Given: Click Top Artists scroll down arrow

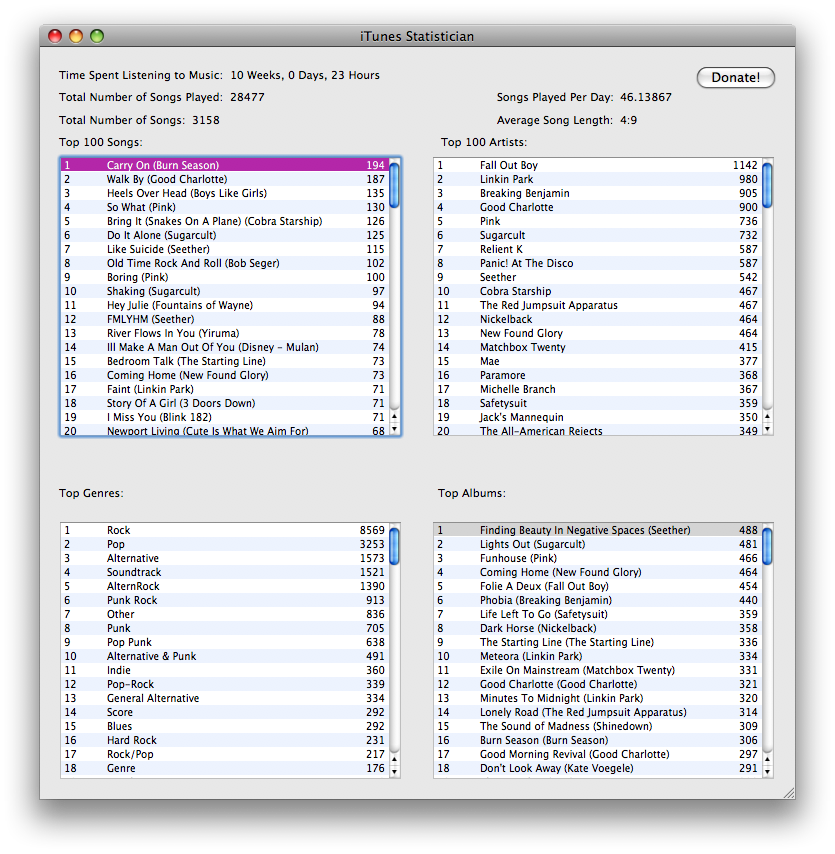Looking at the screenshot, I should (767, 429).
